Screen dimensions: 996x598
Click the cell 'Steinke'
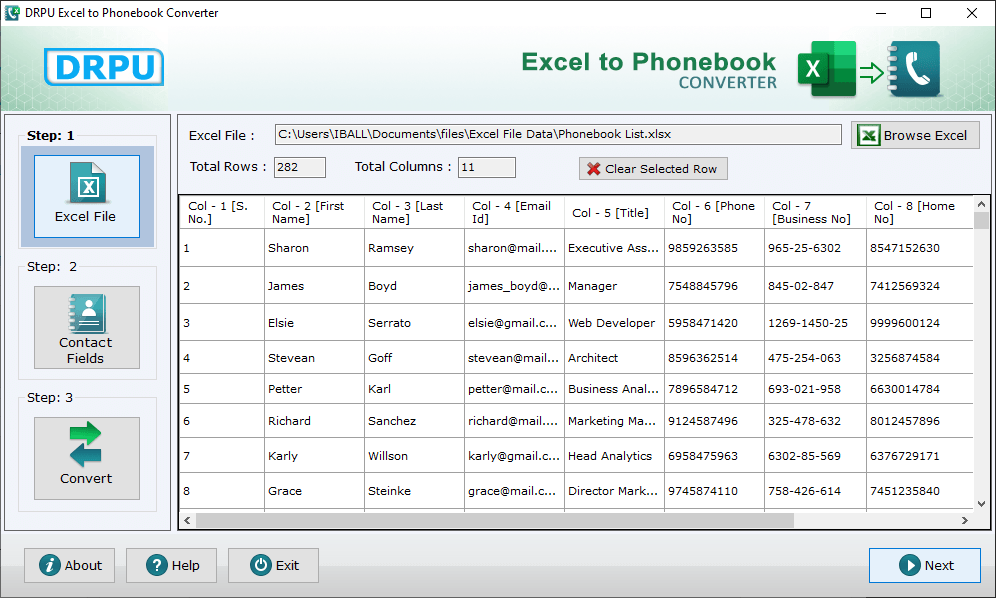[414, 491]
